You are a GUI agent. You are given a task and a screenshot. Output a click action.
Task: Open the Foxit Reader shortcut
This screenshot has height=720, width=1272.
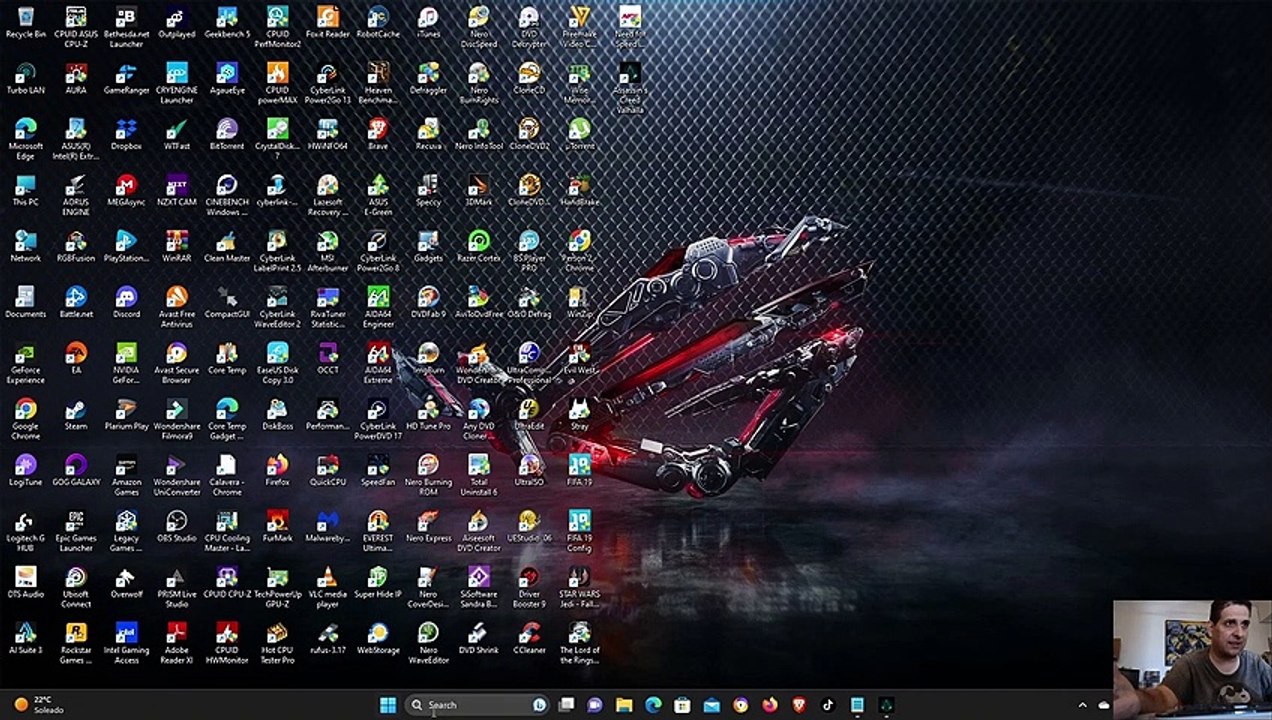click(x=328, y=23)
